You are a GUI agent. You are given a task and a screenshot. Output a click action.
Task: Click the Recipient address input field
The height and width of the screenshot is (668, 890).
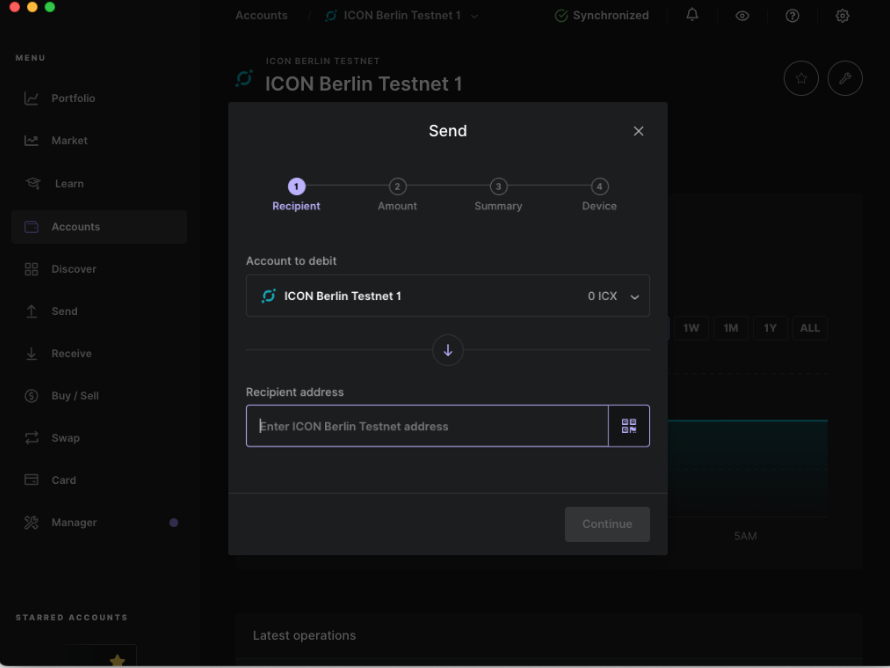click(x=427, y=426)
